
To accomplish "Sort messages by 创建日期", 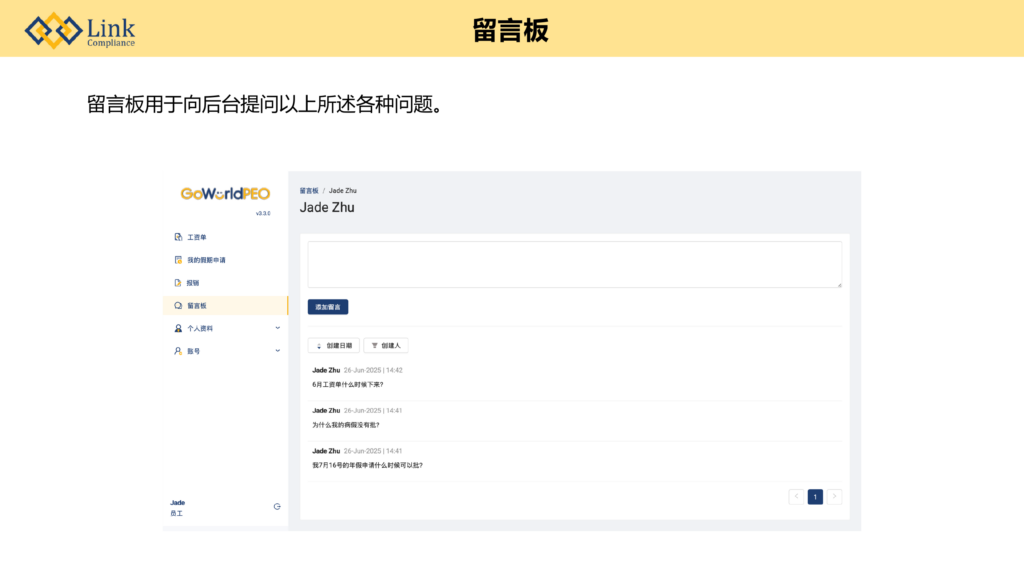I will 333,345.
